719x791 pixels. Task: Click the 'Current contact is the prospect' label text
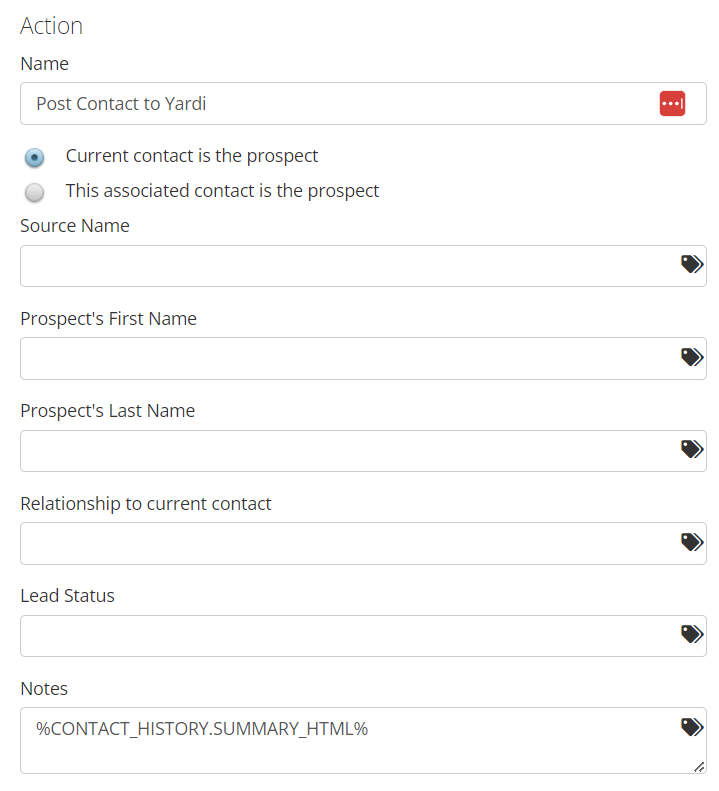[x=192, y=156]
